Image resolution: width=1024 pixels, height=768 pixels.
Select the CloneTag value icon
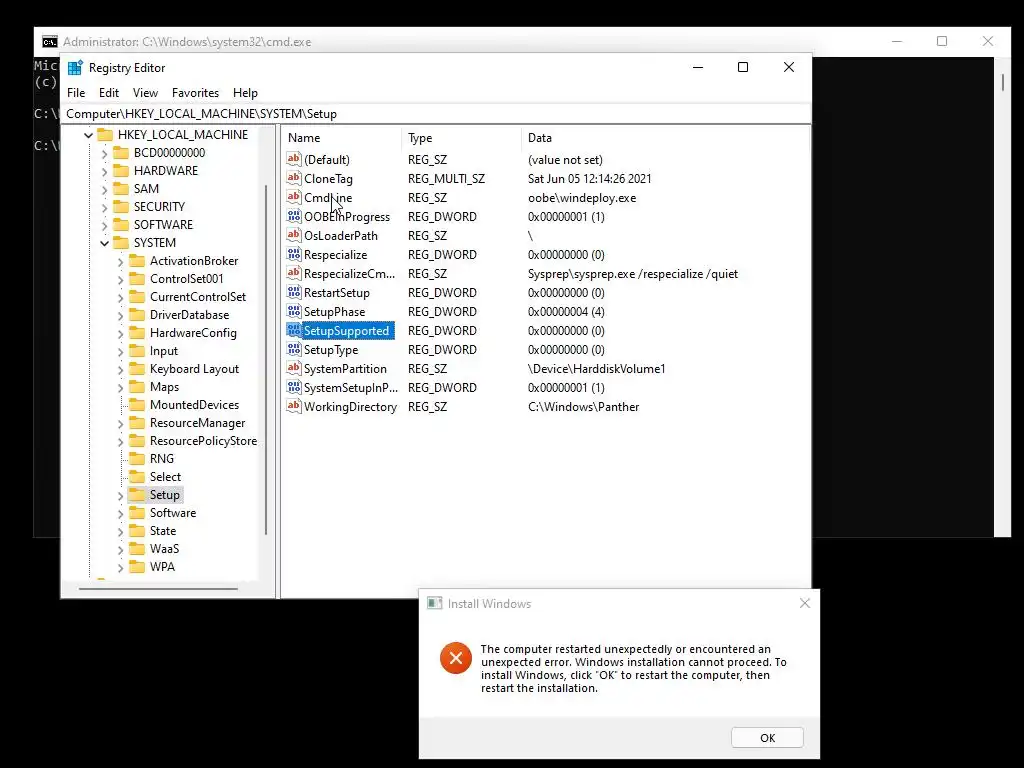coord(294,178)
